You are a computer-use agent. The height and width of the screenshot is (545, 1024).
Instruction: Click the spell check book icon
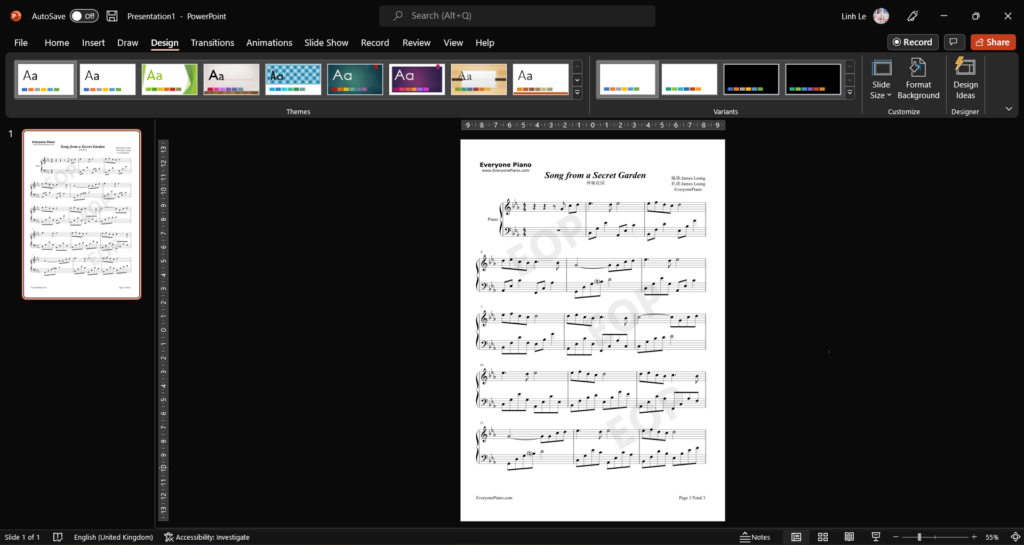tap(57, 537)
